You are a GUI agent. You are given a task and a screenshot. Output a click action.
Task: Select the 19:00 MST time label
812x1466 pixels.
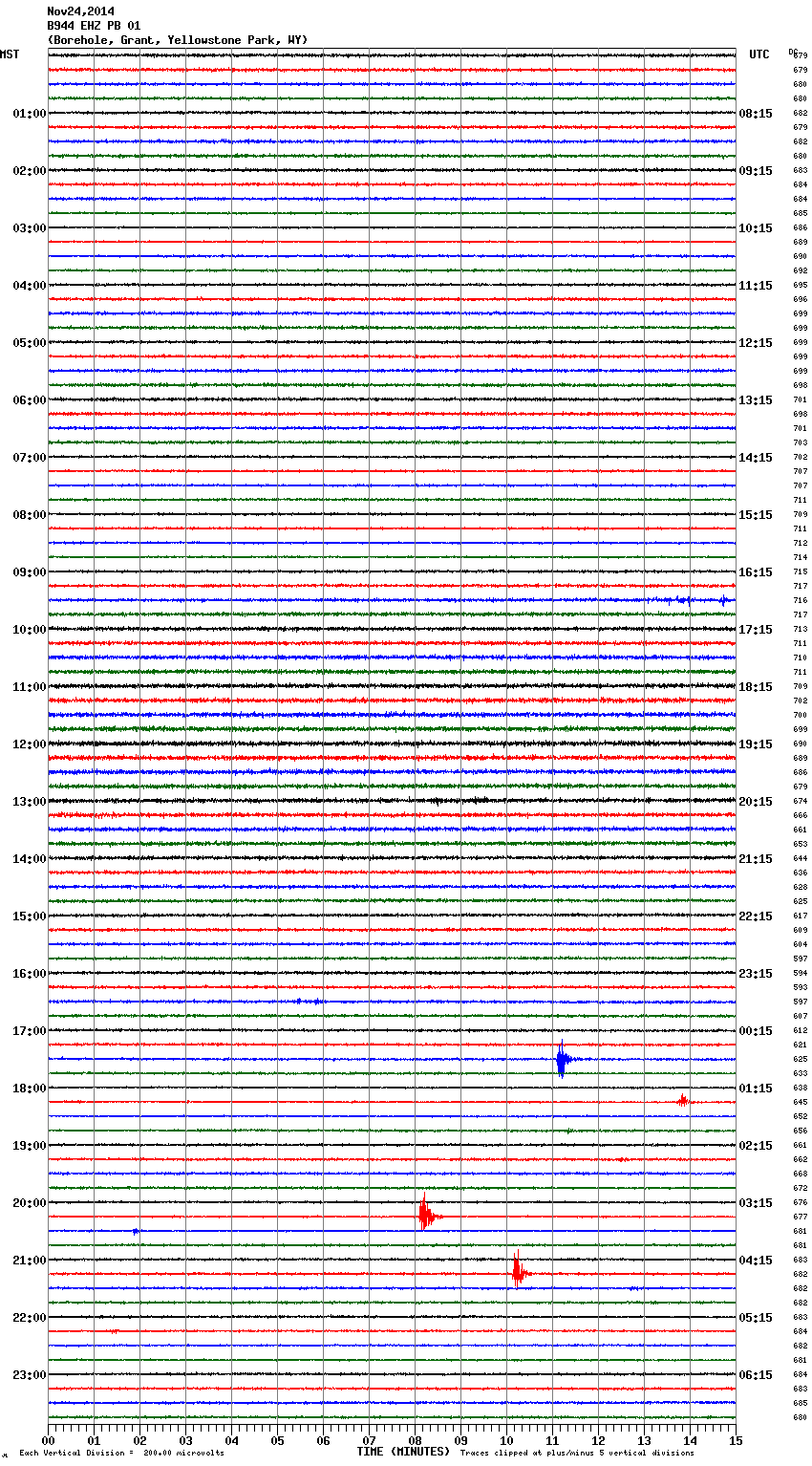tap(30, 1146)
